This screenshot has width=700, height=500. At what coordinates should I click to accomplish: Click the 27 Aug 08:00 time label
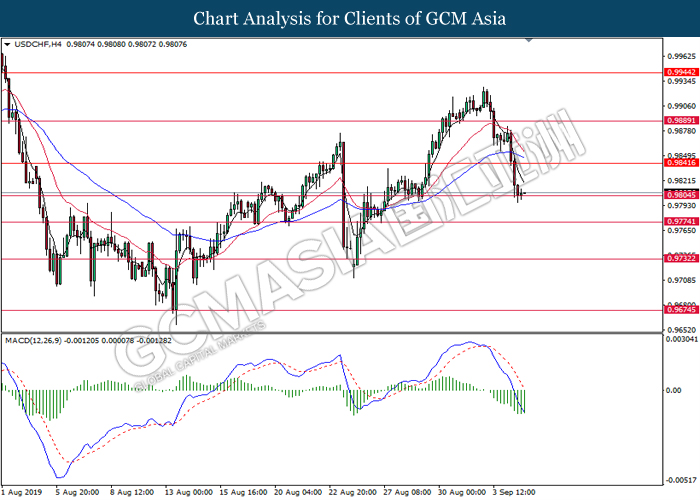(407, 492)
